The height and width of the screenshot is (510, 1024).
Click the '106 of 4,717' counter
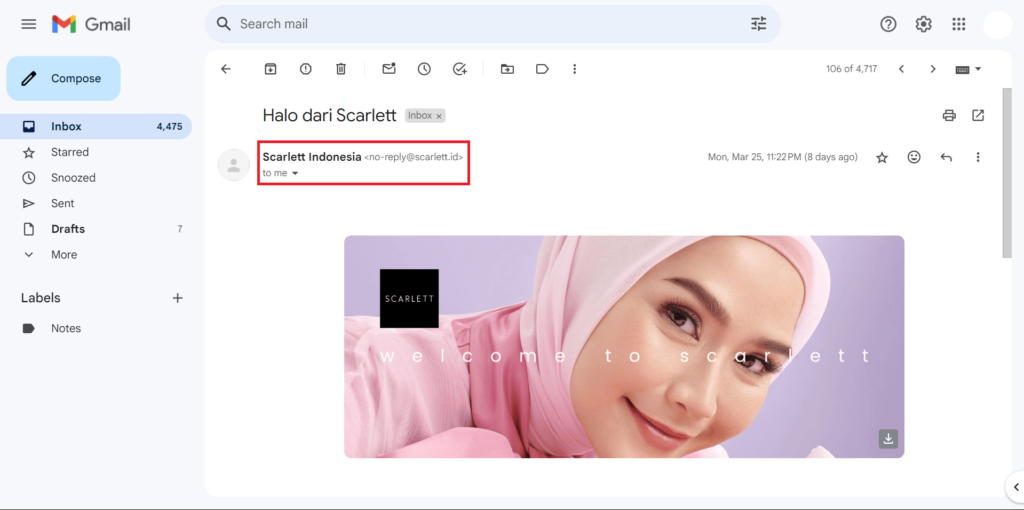[x=852, y=69]
